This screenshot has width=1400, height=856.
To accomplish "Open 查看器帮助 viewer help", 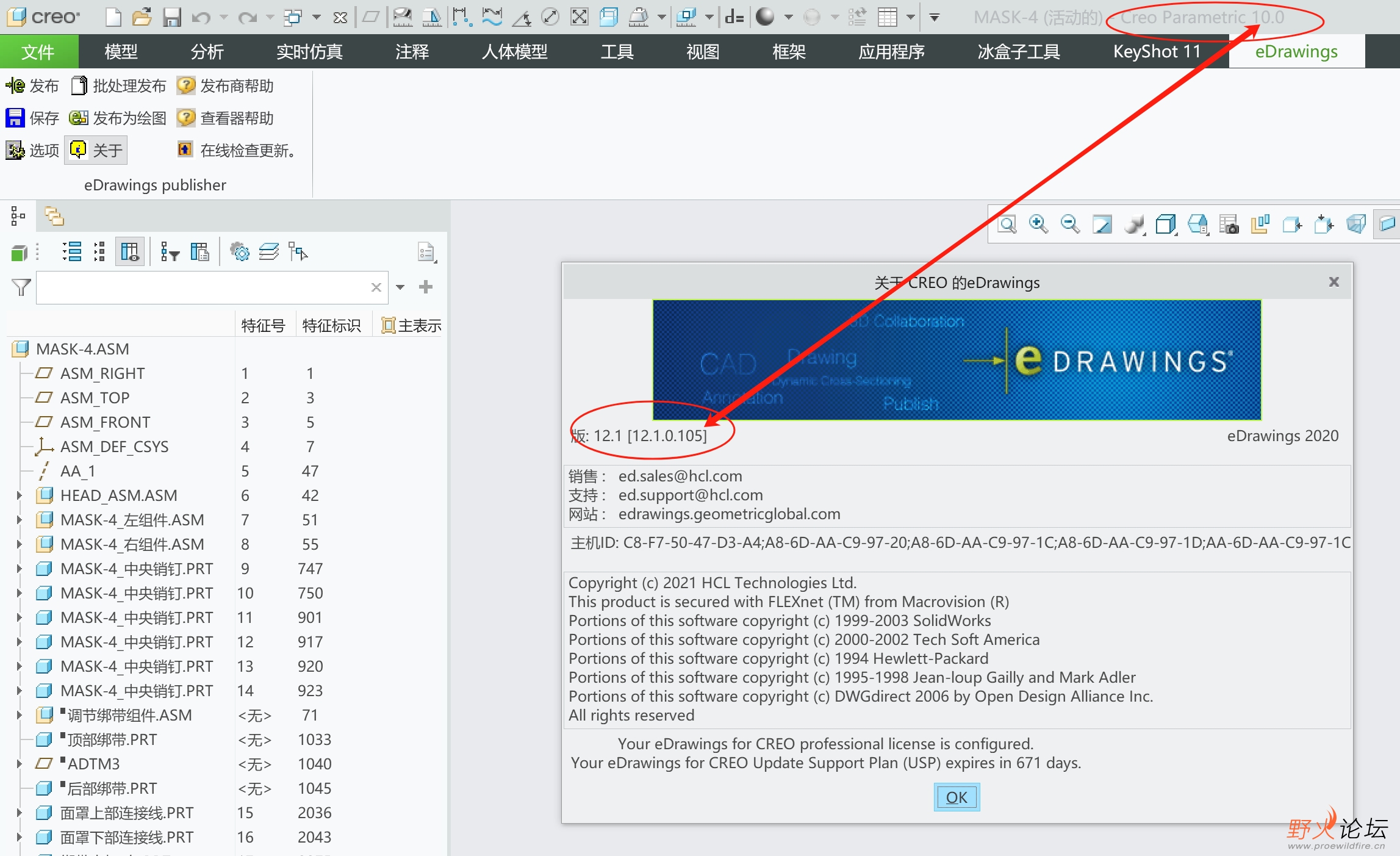I will (x=225, y=118).
